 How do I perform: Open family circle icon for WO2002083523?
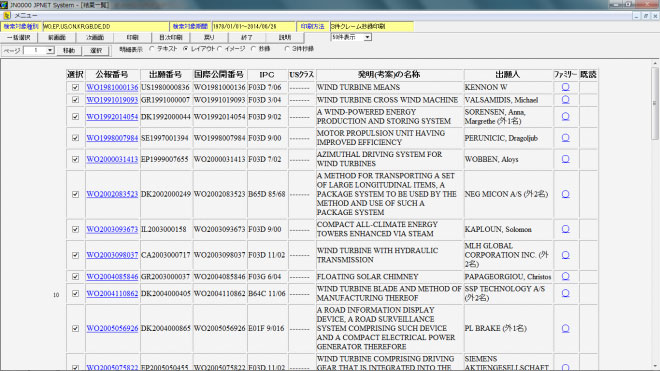(x=565, y=194)
